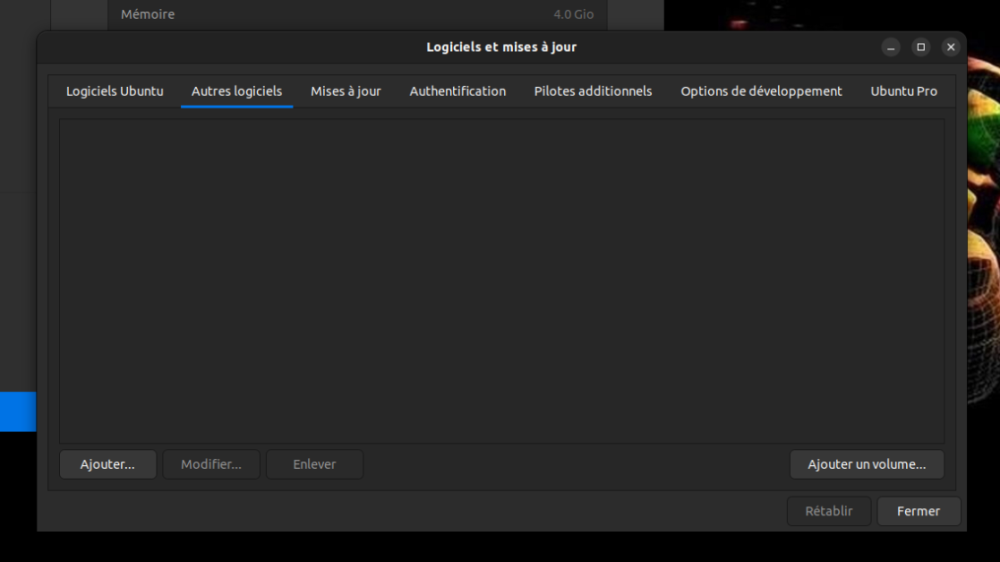The width and height of the screenshot is (1000, 562).
Task: Open the Ubuntu Pro tab
Action: pos(904,91)
